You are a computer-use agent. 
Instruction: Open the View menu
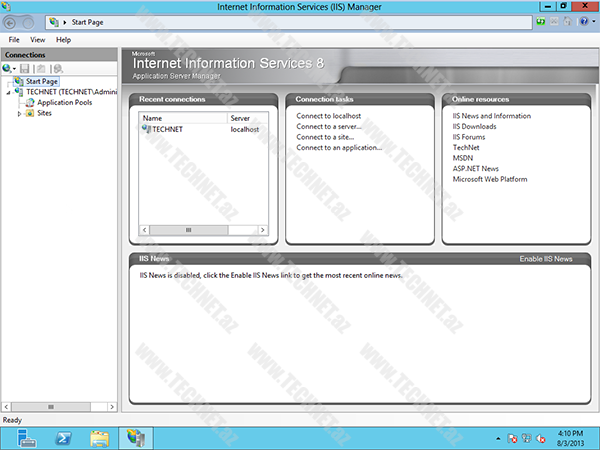pyautogui.click(x=37, y=39)
